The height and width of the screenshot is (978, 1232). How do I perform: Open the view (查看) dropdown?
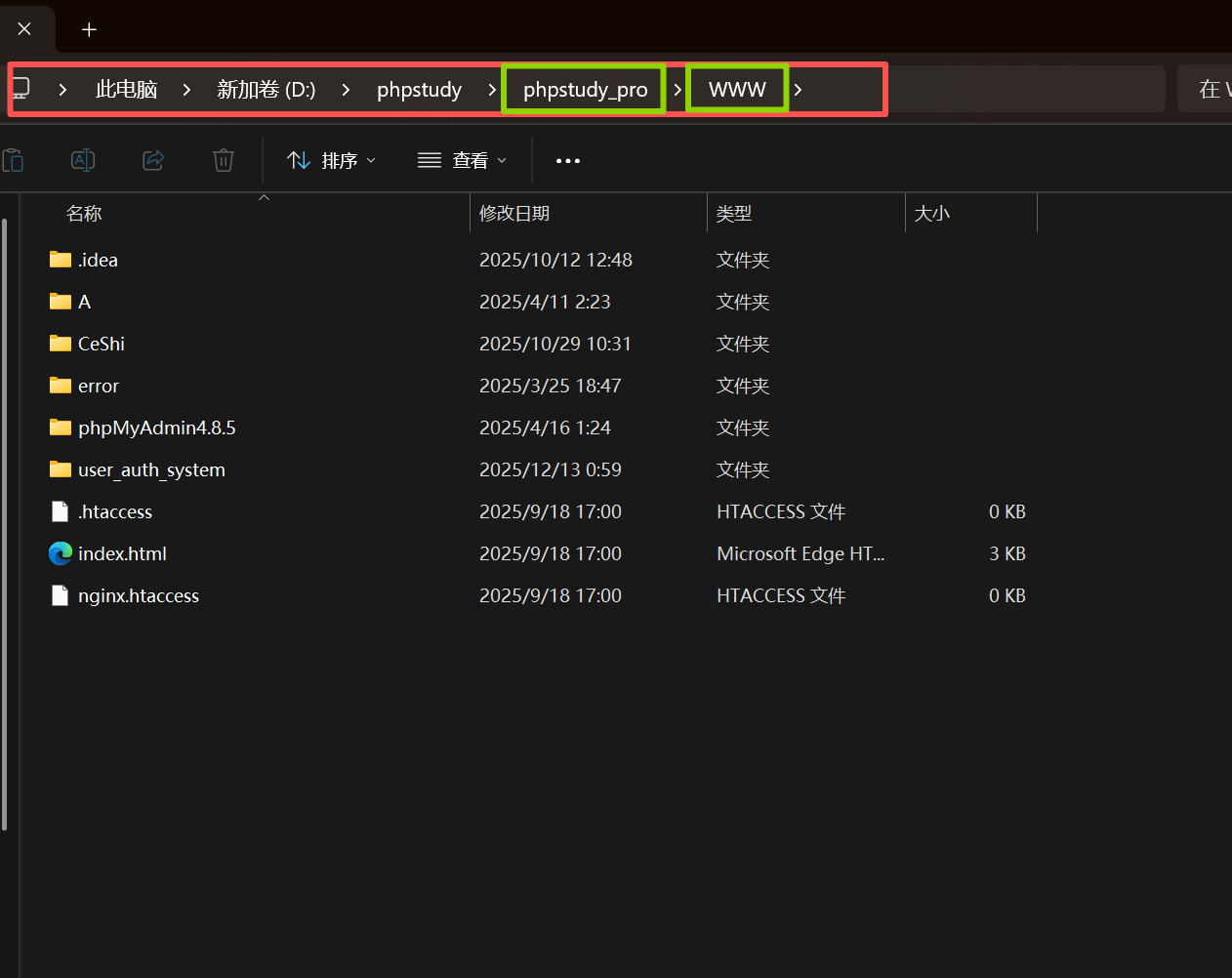coord(462,160)
